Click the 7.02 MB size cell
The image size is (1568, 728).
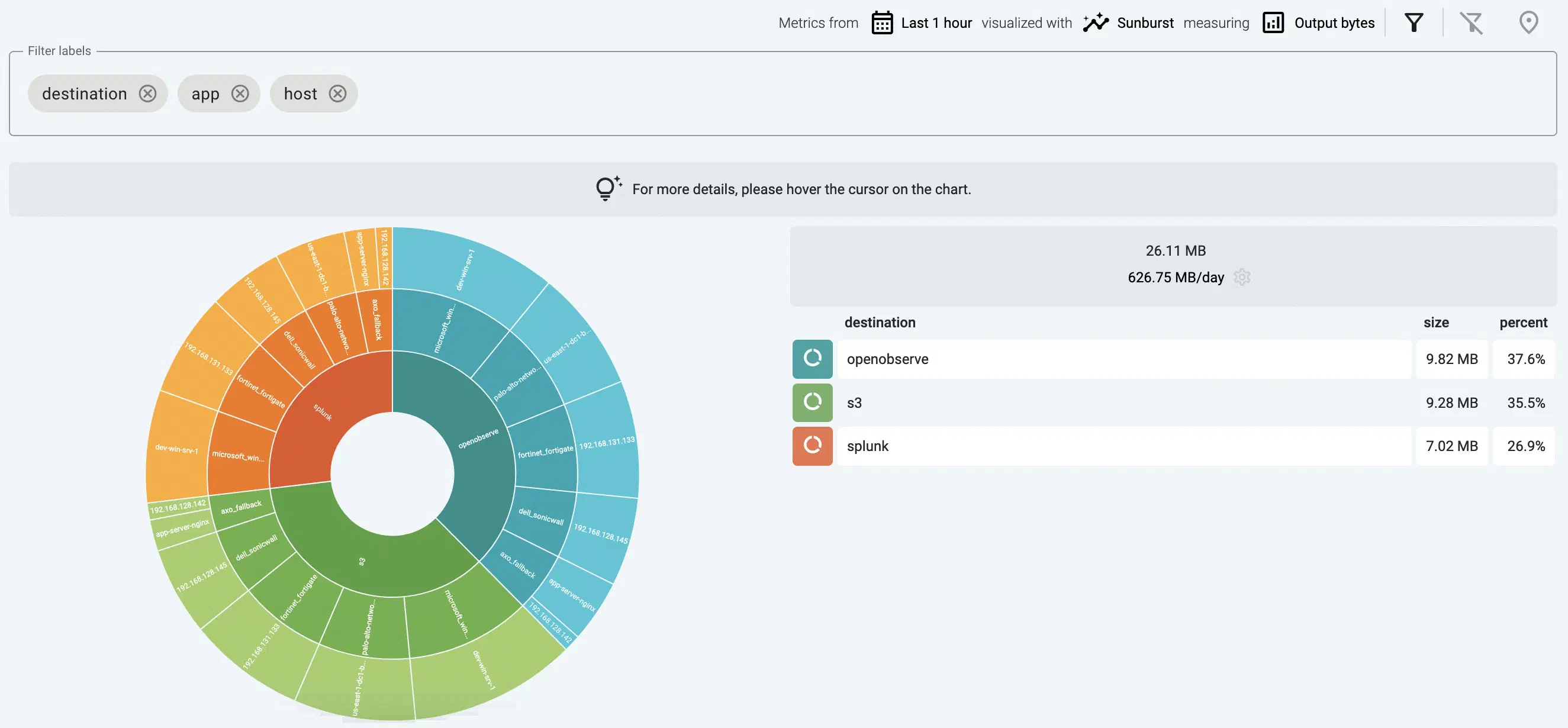coord(1451,446)
